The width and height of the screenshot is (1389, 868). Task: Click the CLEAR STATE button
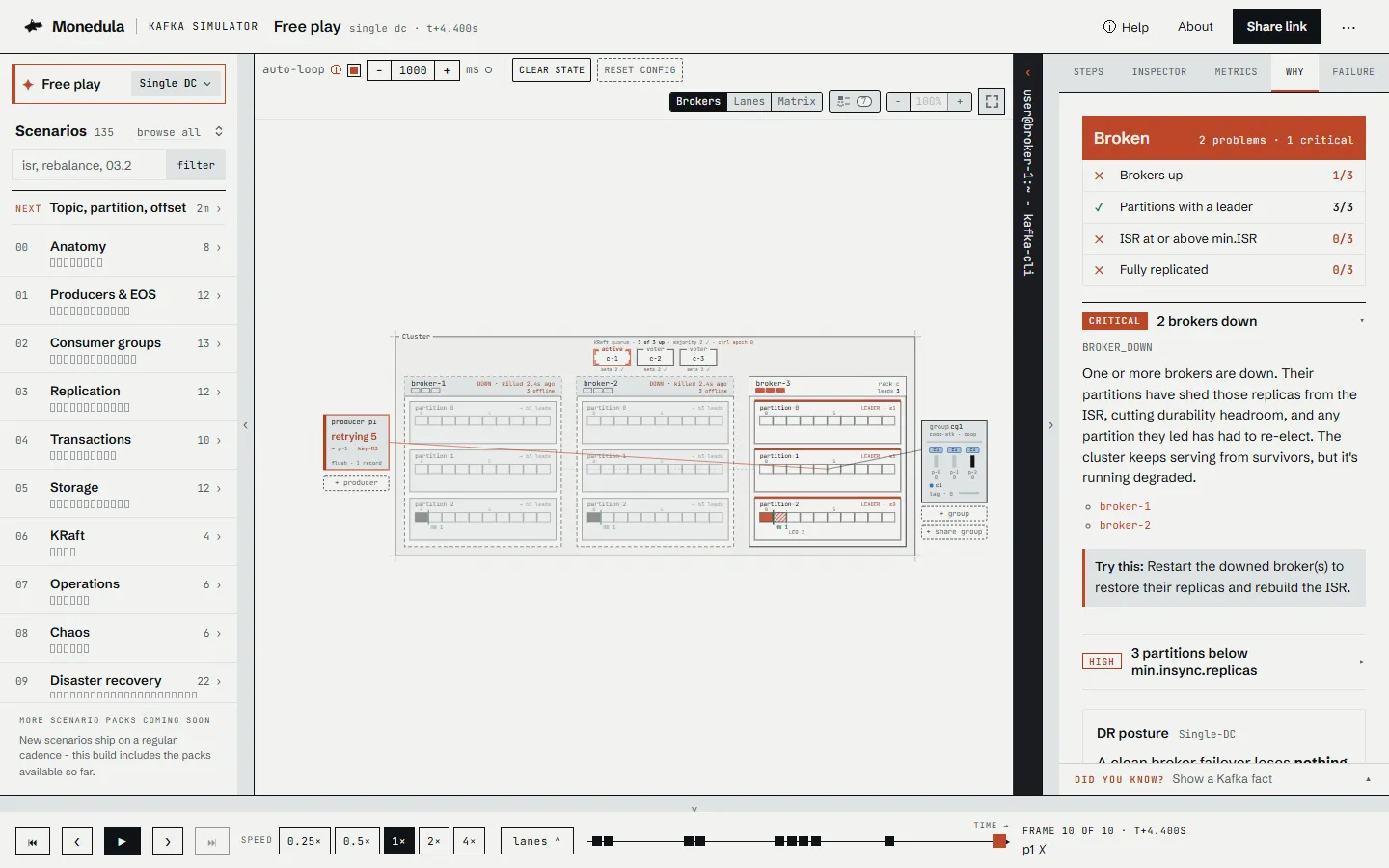click(552, 69)
